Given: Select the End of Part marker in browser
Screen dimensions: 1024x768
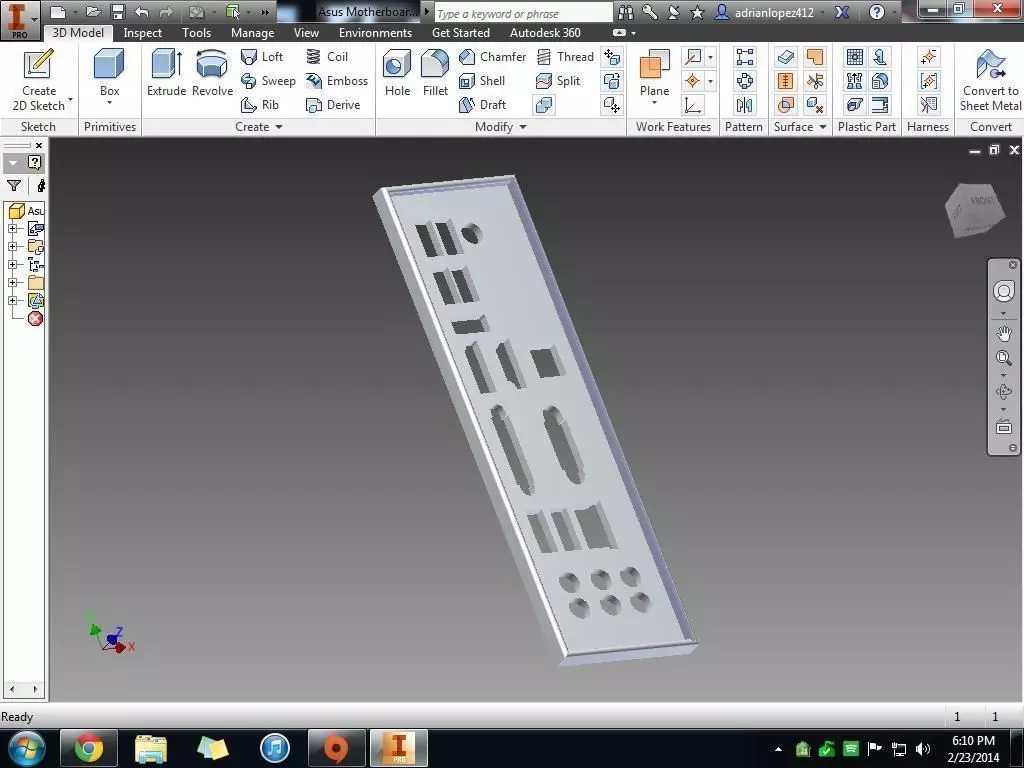Looking at the screenshot, I should (35, 319).
